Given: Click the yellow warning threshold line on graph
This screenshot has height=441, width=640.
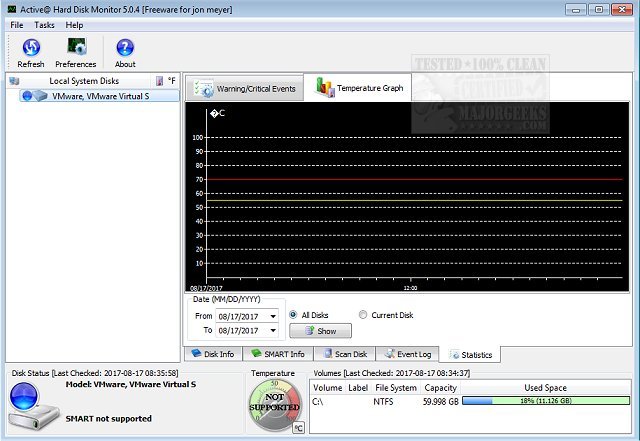Looking at the screenshot, I should pos(414,200).
